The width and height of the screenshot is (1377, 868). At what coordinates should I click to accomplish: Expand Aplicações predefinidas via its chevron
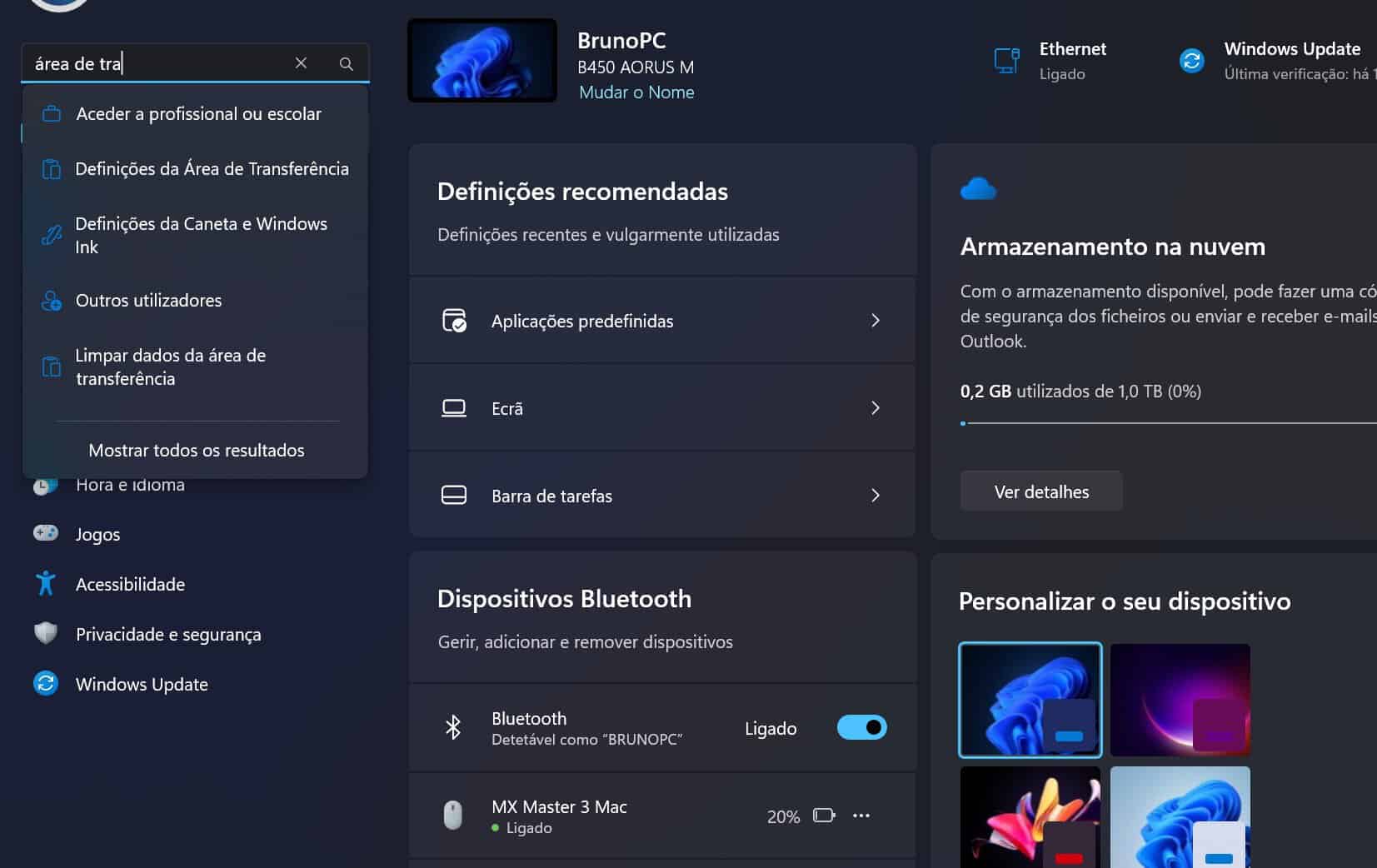[x=876, y=321]
